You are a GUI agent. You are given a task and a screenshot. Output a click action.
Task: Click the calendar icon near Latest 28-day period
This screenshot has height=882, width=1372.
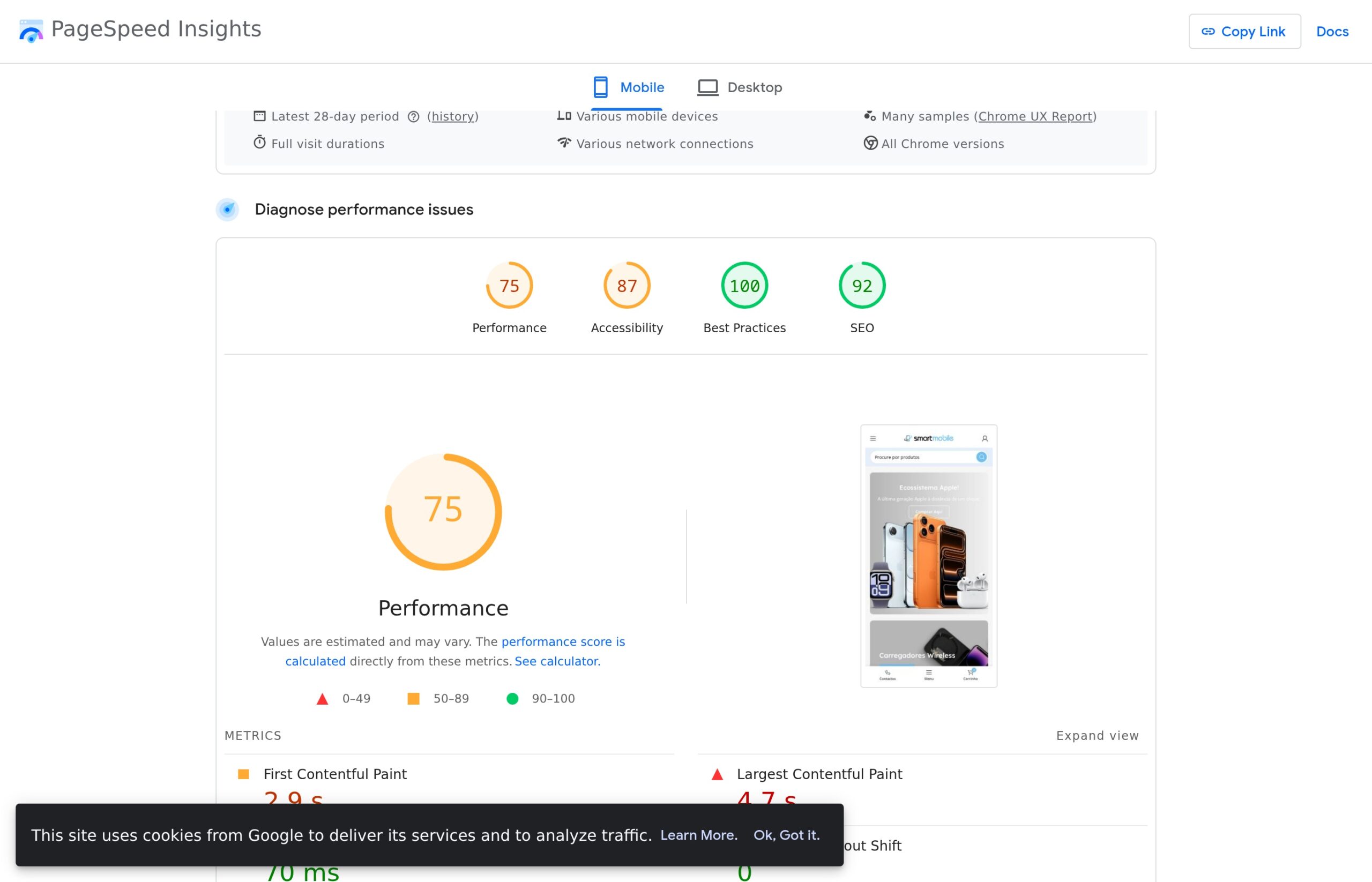point(260,116)
